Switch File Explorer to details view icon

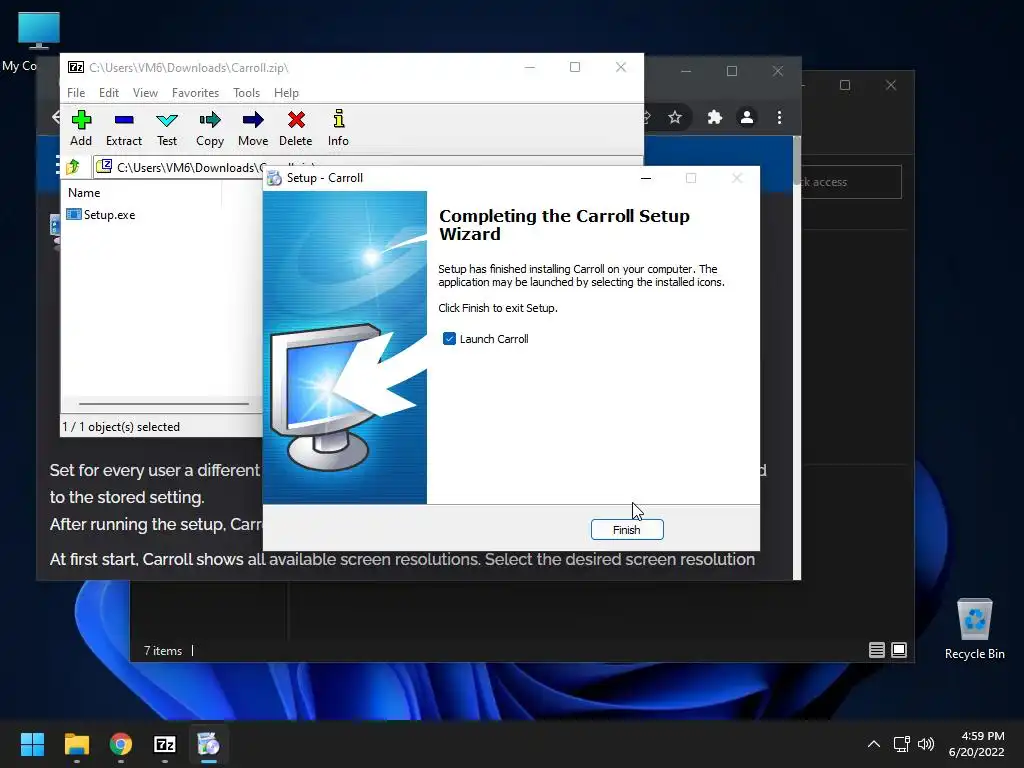876,650
